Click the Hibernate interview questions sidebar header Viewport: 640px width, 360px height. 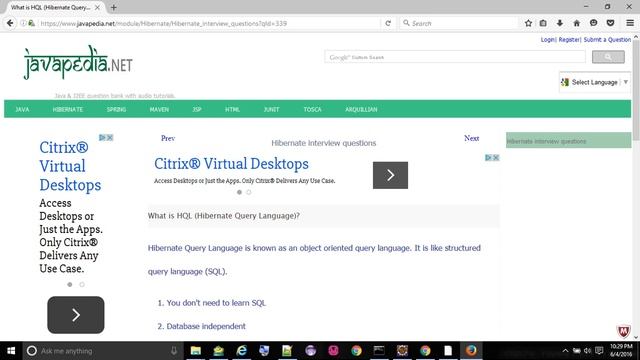[x=569, y=141]
